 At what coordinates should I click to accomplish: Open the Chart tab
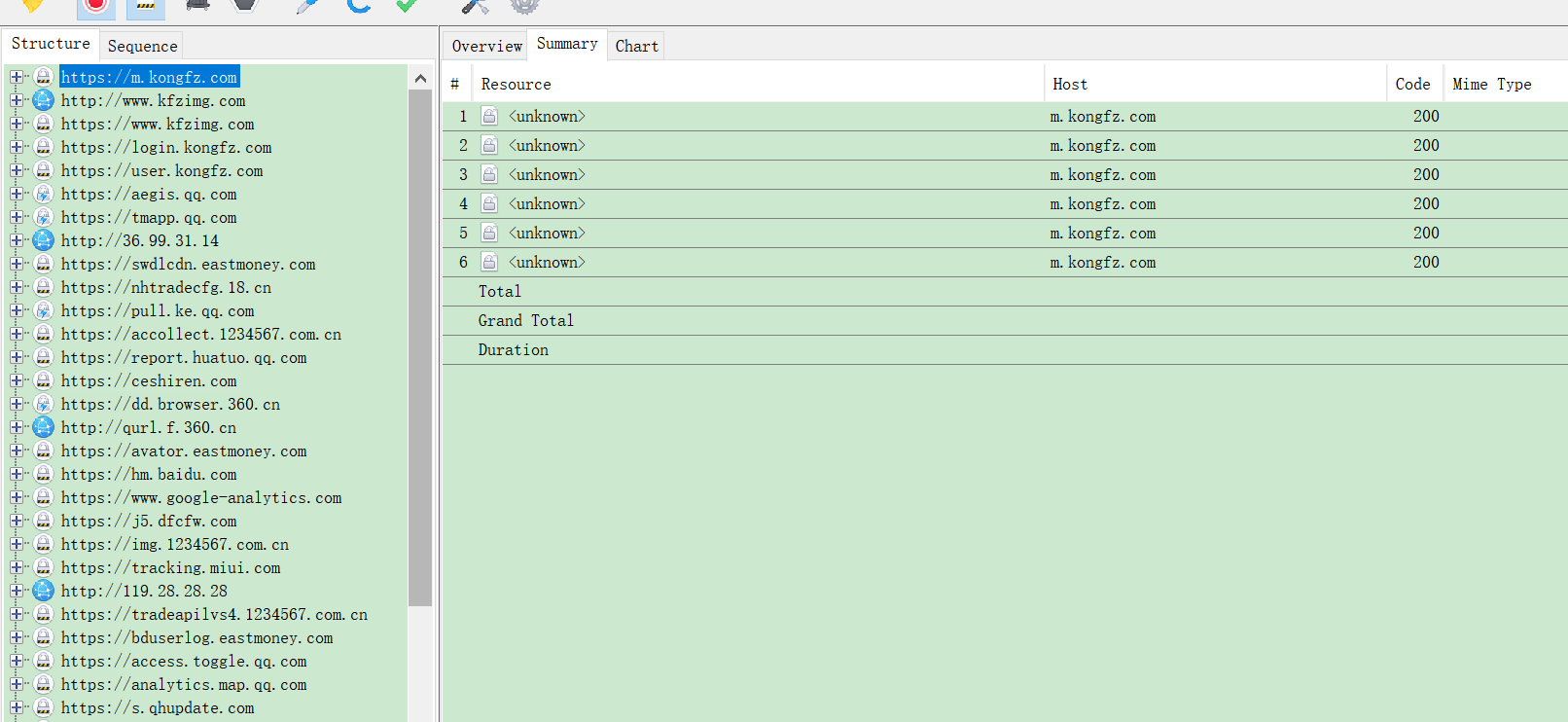[636, 46]
